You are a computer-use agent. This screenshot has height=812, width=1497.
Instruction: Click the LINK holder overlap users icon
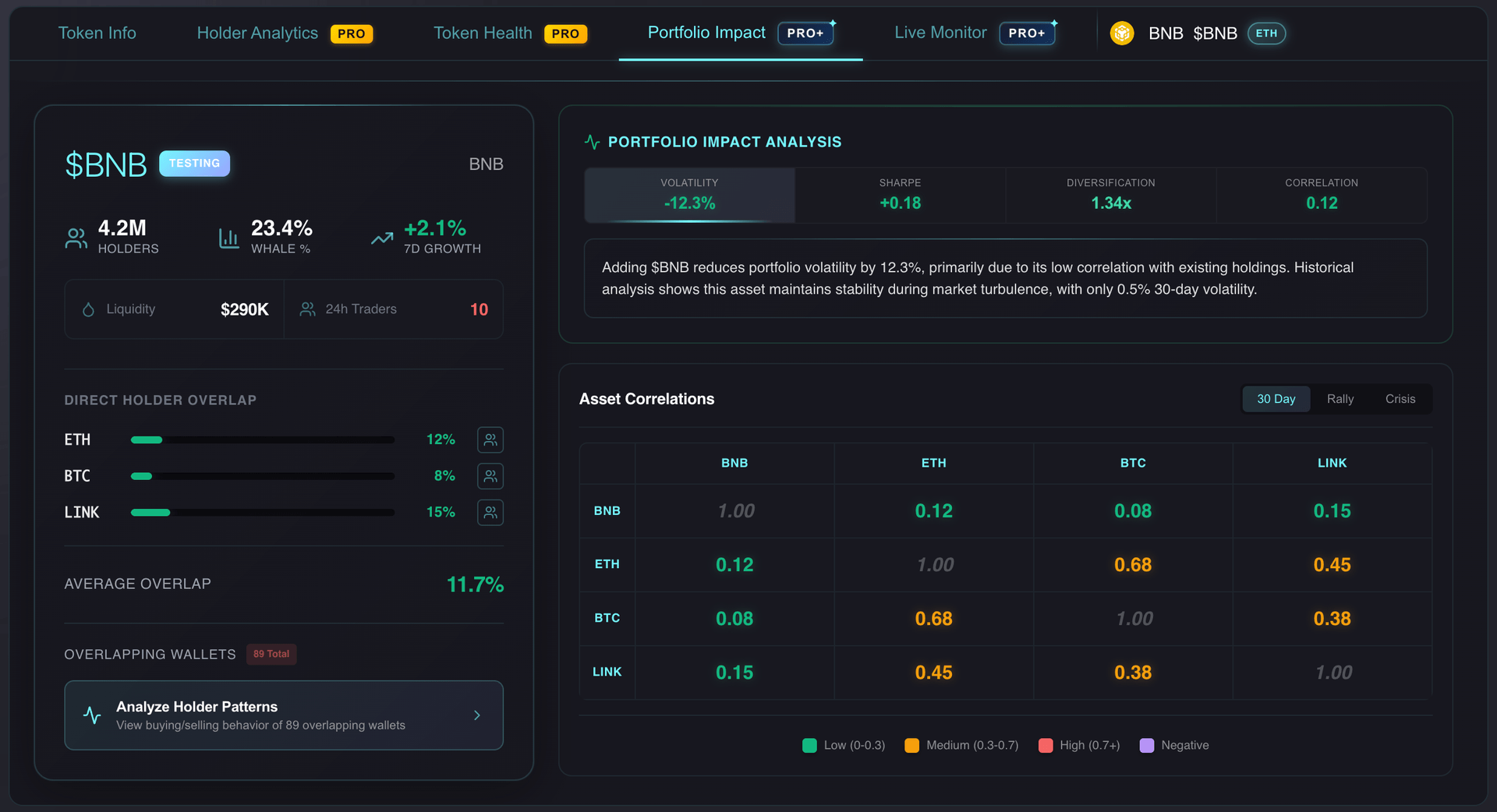(x=490, y=512)
